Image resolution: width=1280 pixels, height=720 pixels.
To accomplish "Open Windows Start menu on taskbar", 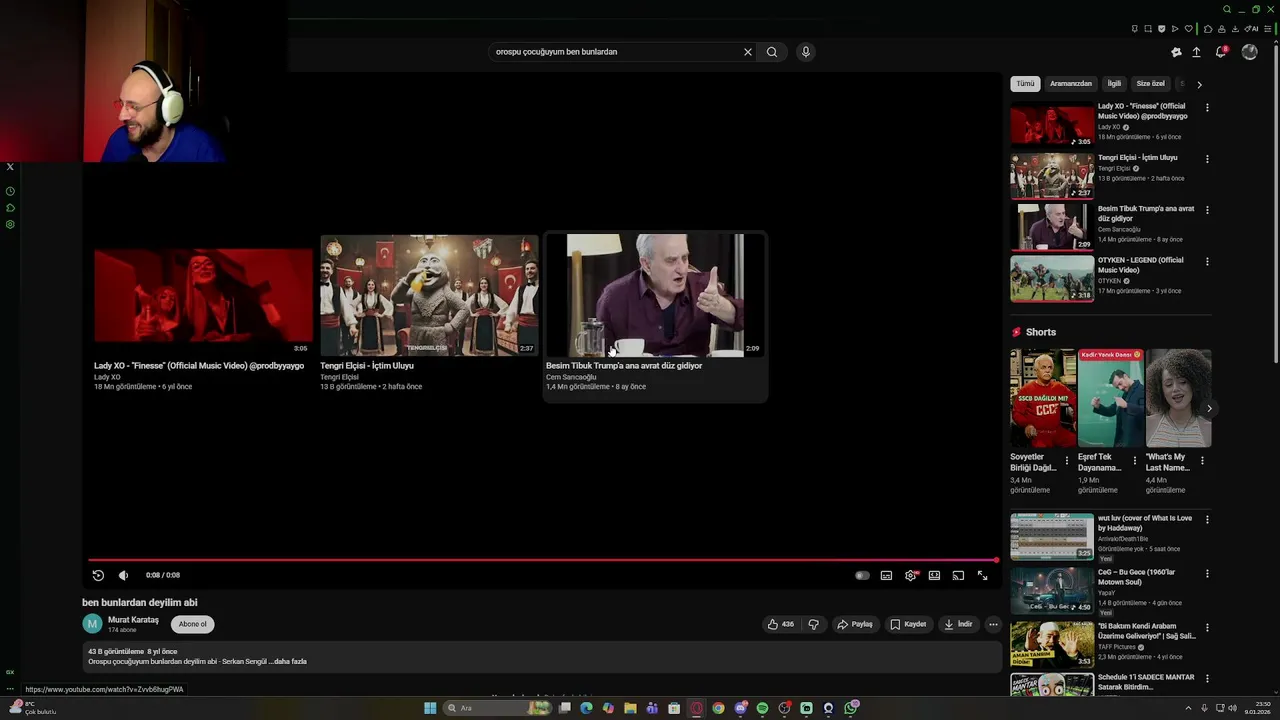I will [430, 708].
